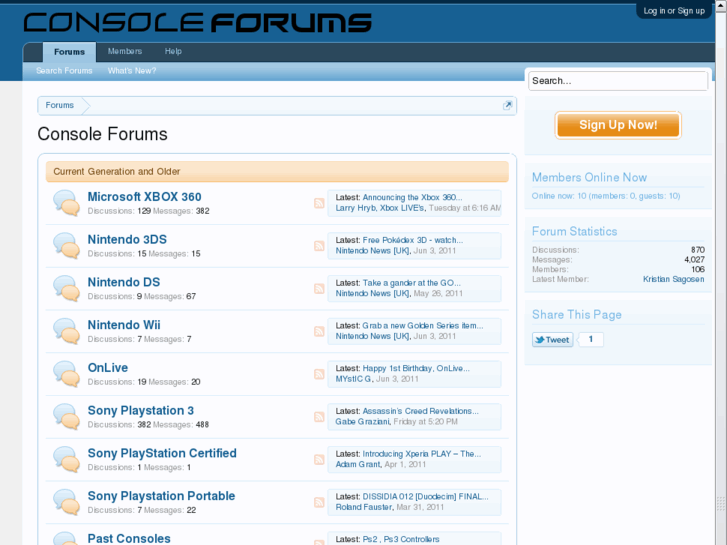Open Sony Playstation Portable forum

pos(161,496)
